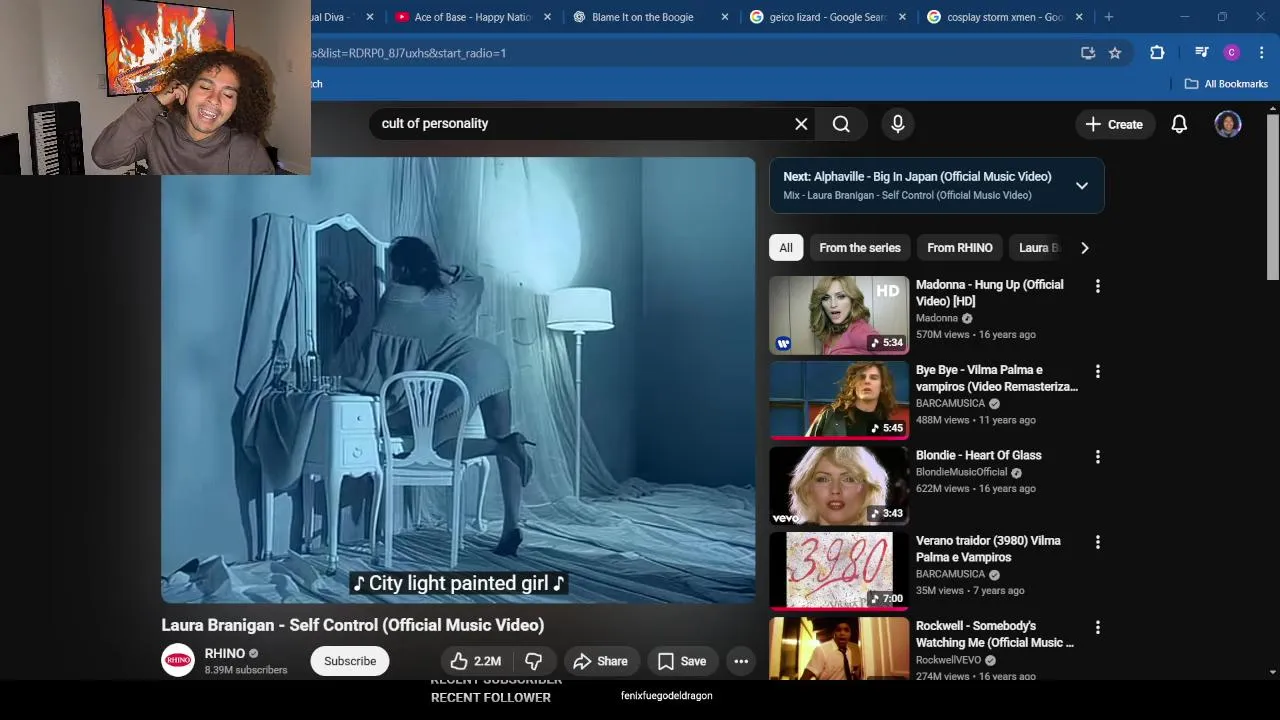Click the Create button
This screenshot has width=1280, height=720.
pyautogui.click(x=1114, y=124)
